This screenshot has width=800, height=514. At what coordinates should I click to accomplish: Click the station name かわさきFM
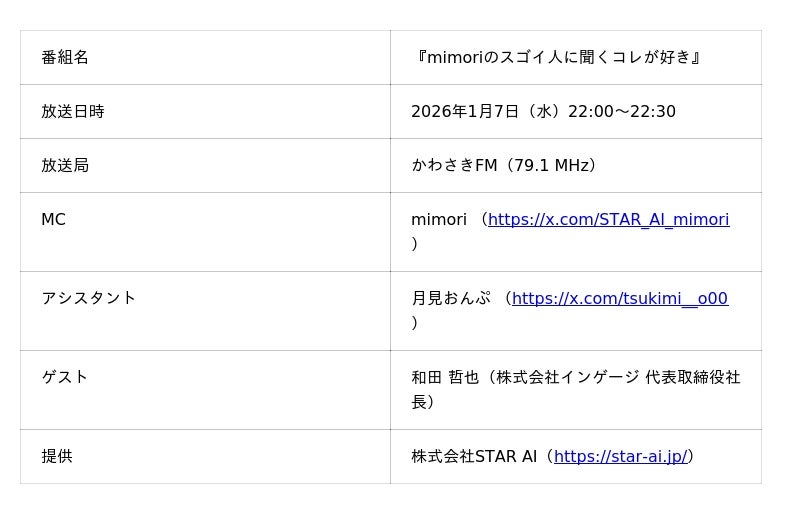tap(454, 166)
